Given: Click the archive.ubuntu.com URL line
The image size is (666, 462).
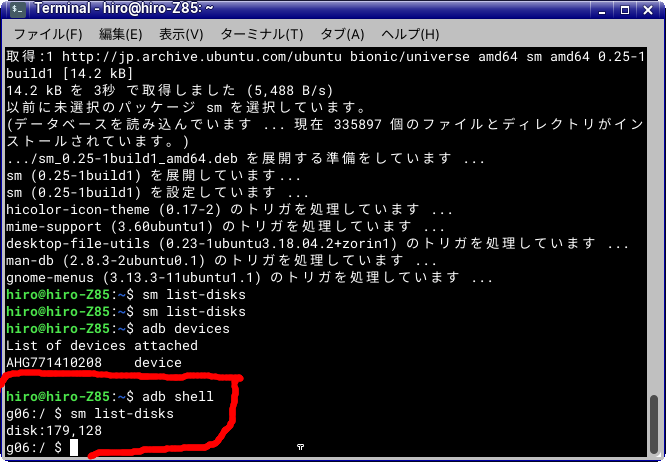Looking at the screenshot, I should (326, 56).
